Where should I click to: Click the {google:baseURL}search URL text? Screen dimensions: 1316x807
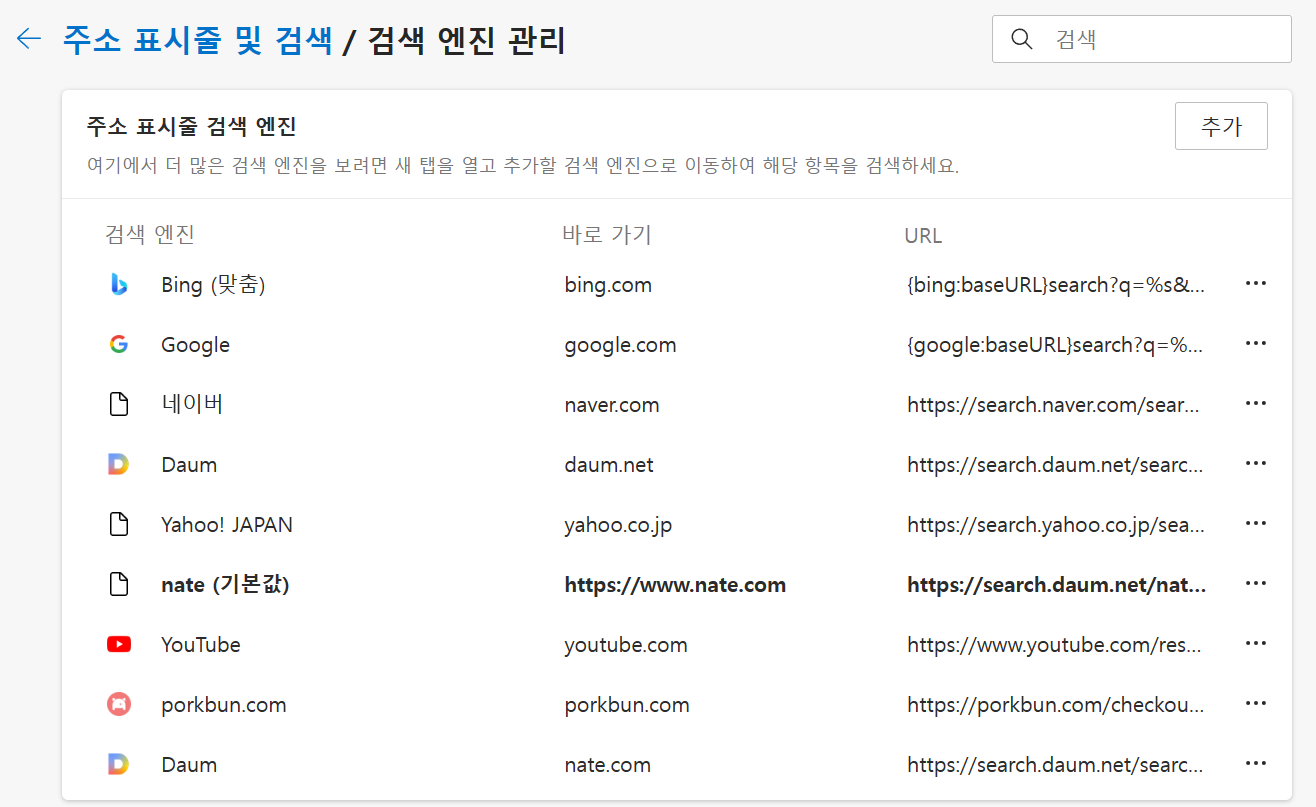pyautogui.click(x=1054, y=345)
